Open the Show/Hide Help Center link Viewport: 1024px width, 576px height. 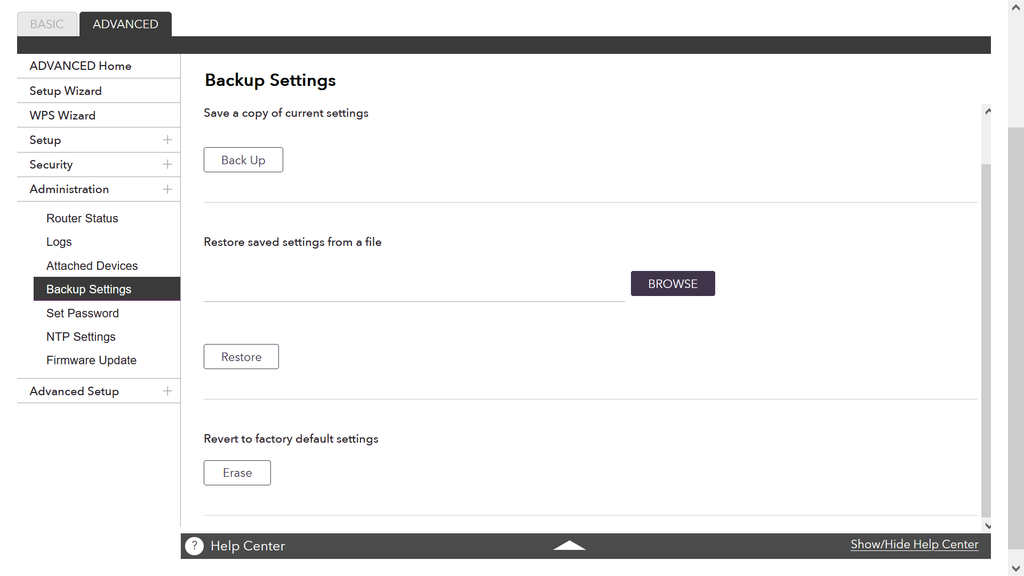(914, 544)
